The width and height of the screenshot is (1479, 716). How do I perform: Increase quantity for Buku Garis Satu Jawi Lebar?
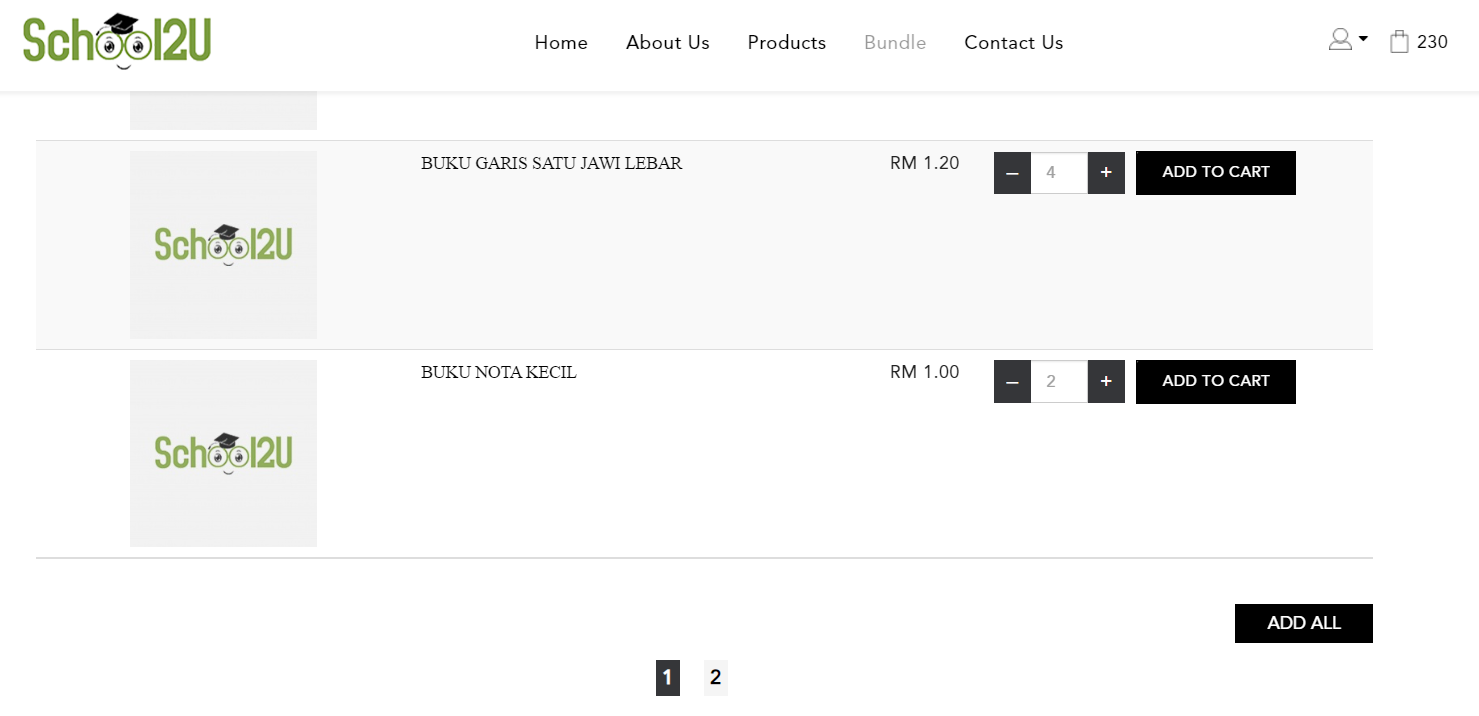[x=1106, y=173]
